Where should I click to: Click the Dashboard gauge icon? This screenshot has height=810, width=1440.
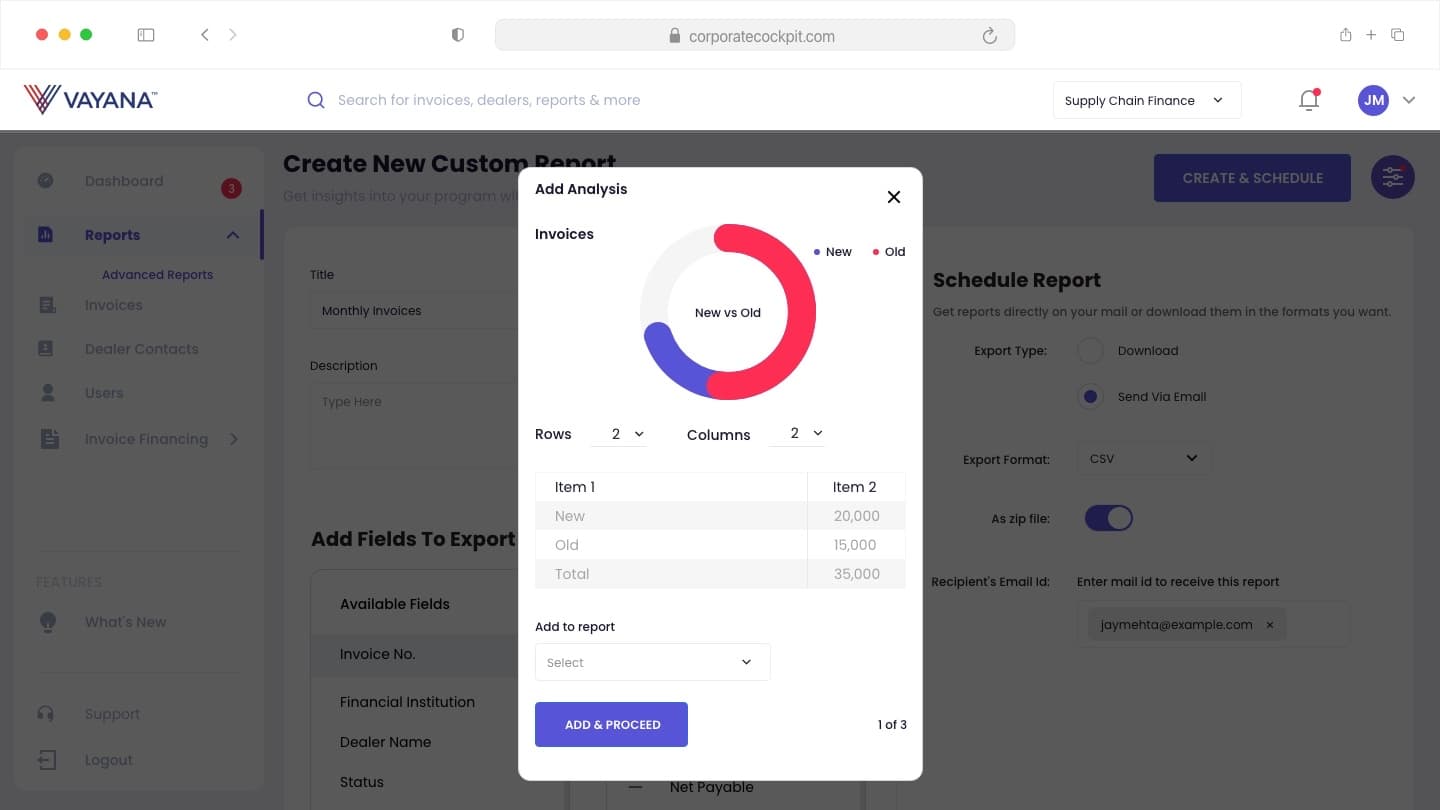(x=45, y=181)
